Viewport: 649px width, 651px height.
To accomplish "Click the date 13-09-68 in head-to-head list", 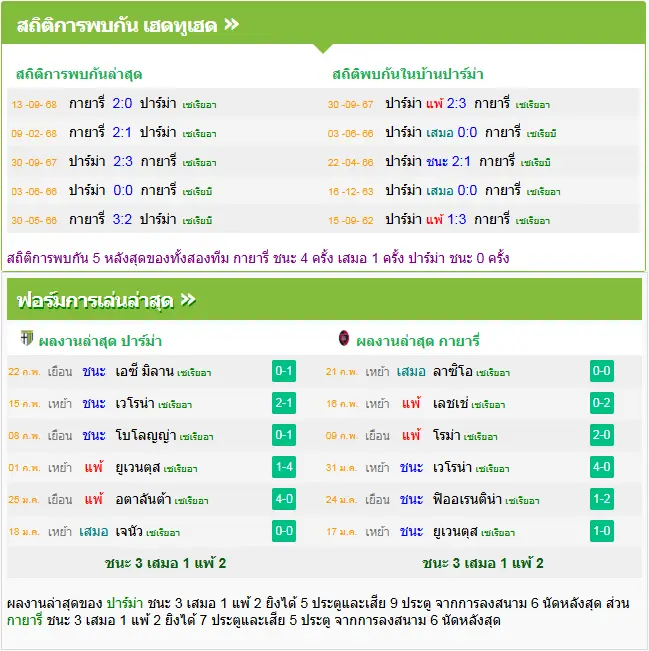I will pos(34,104).
